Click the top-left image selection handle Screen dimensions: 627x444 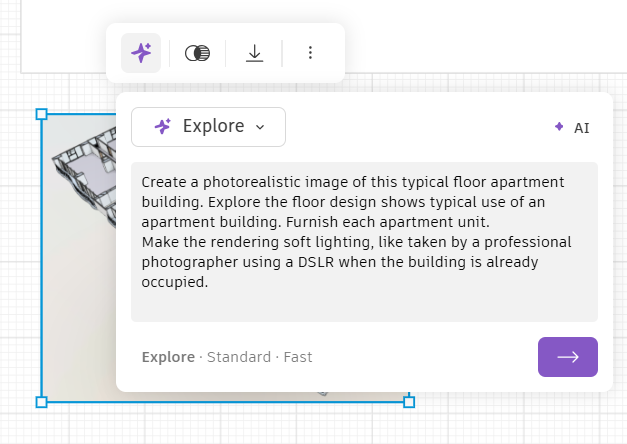pyautogui.click(x=41, y=115)
